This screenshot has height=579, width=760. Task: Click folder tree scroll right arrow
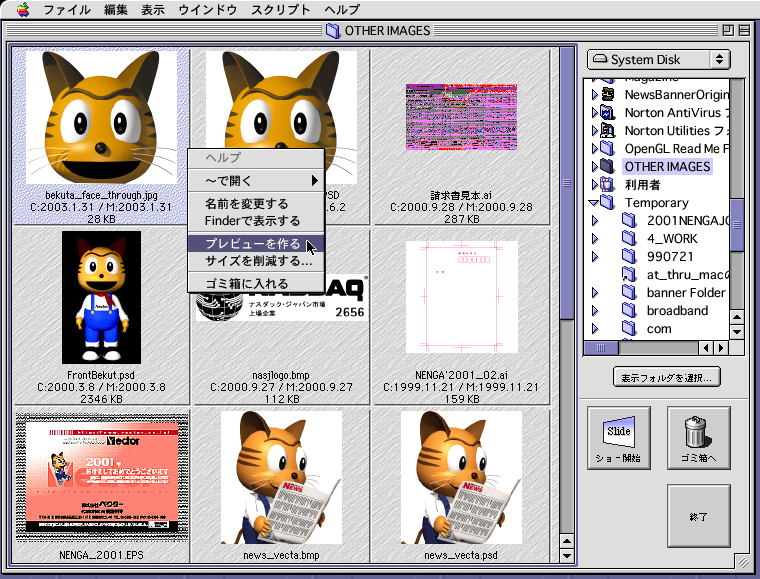pyautogui.click(x=721, y=347)
